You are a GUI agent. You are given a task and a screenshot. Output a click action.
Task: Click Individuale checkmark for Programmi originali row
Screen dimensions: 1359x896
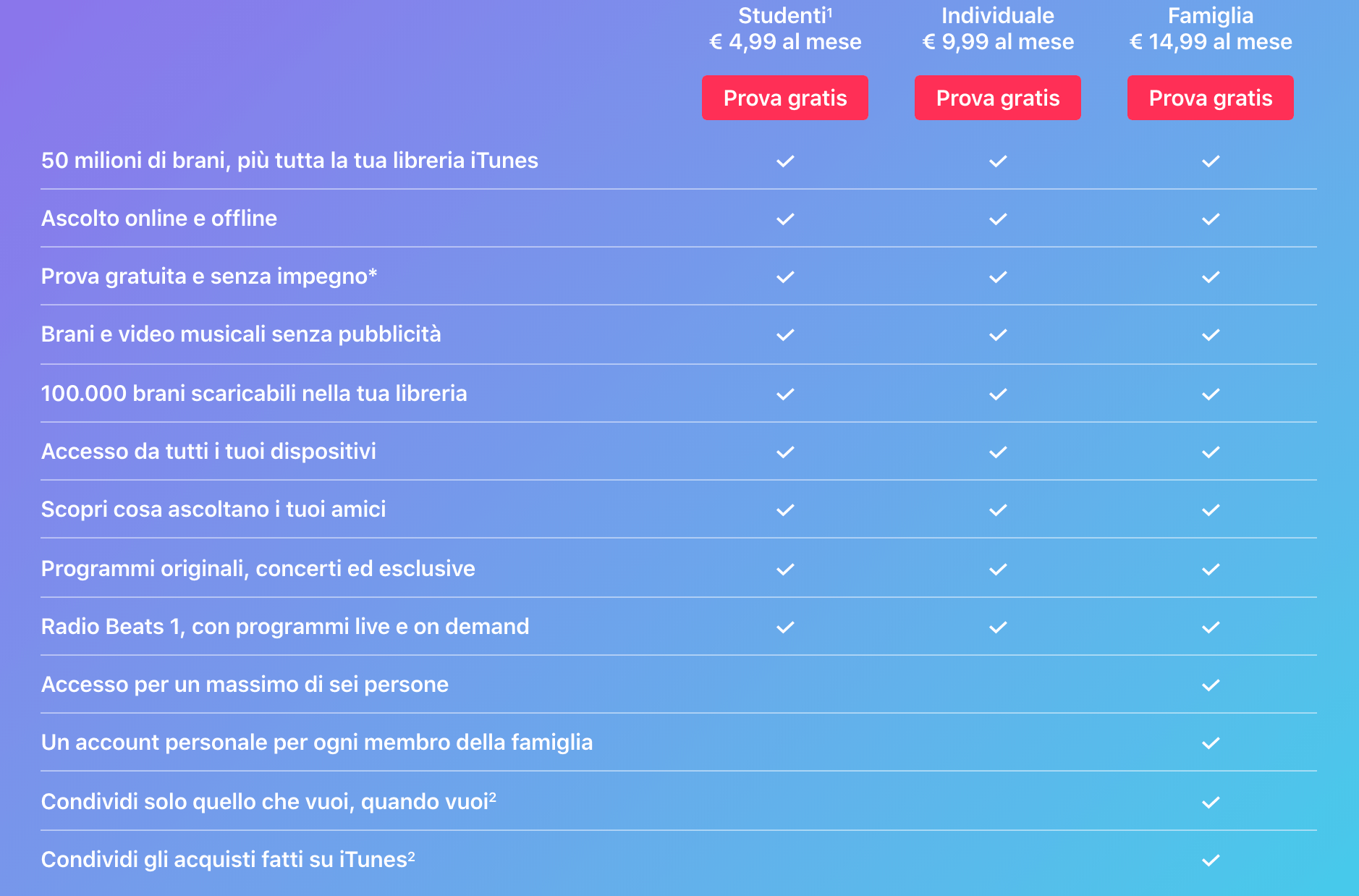click(x=998, y=570)
